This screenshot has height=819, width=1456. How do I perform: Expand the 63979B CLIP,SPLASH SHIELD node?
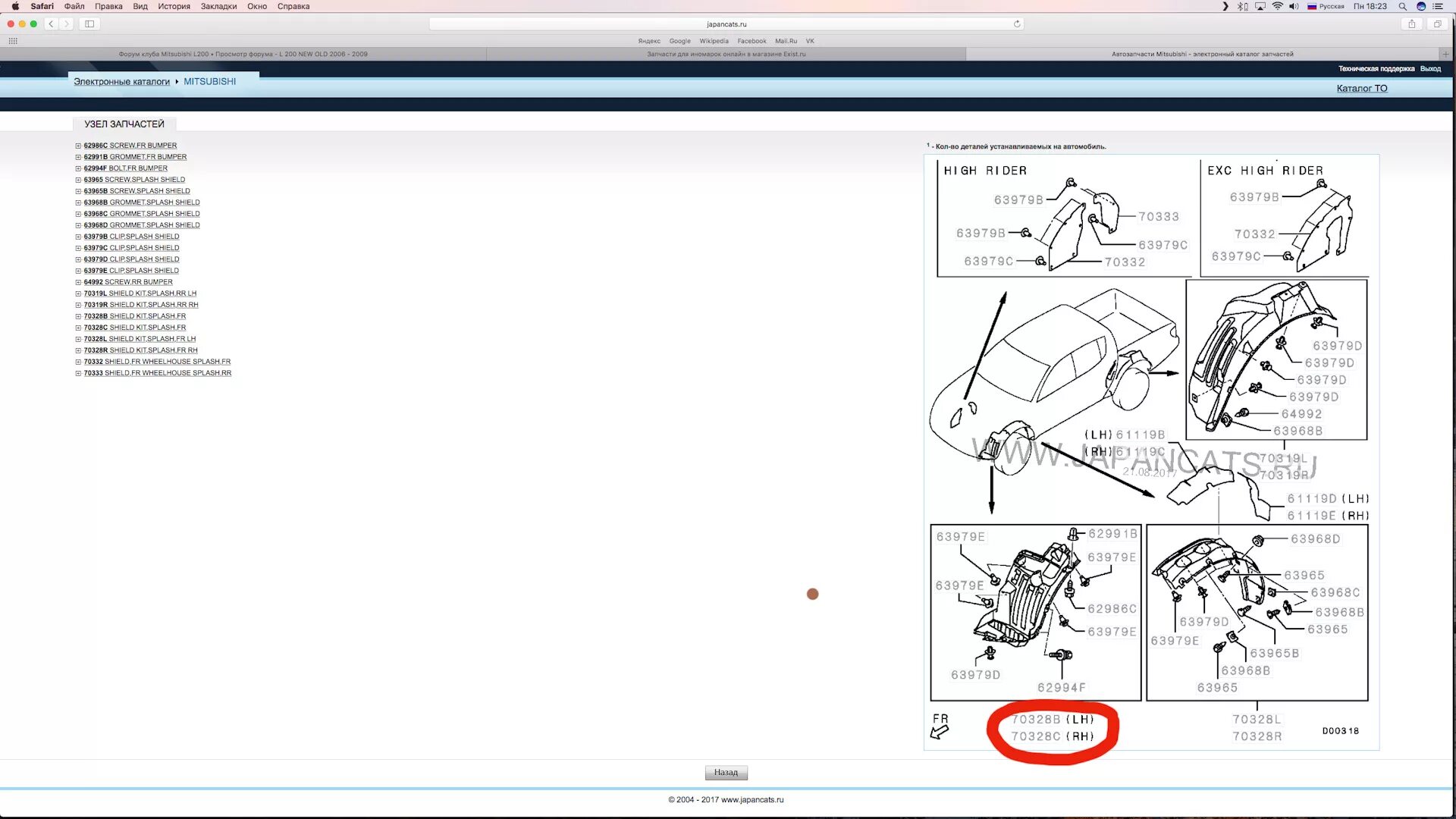[78, 237]
